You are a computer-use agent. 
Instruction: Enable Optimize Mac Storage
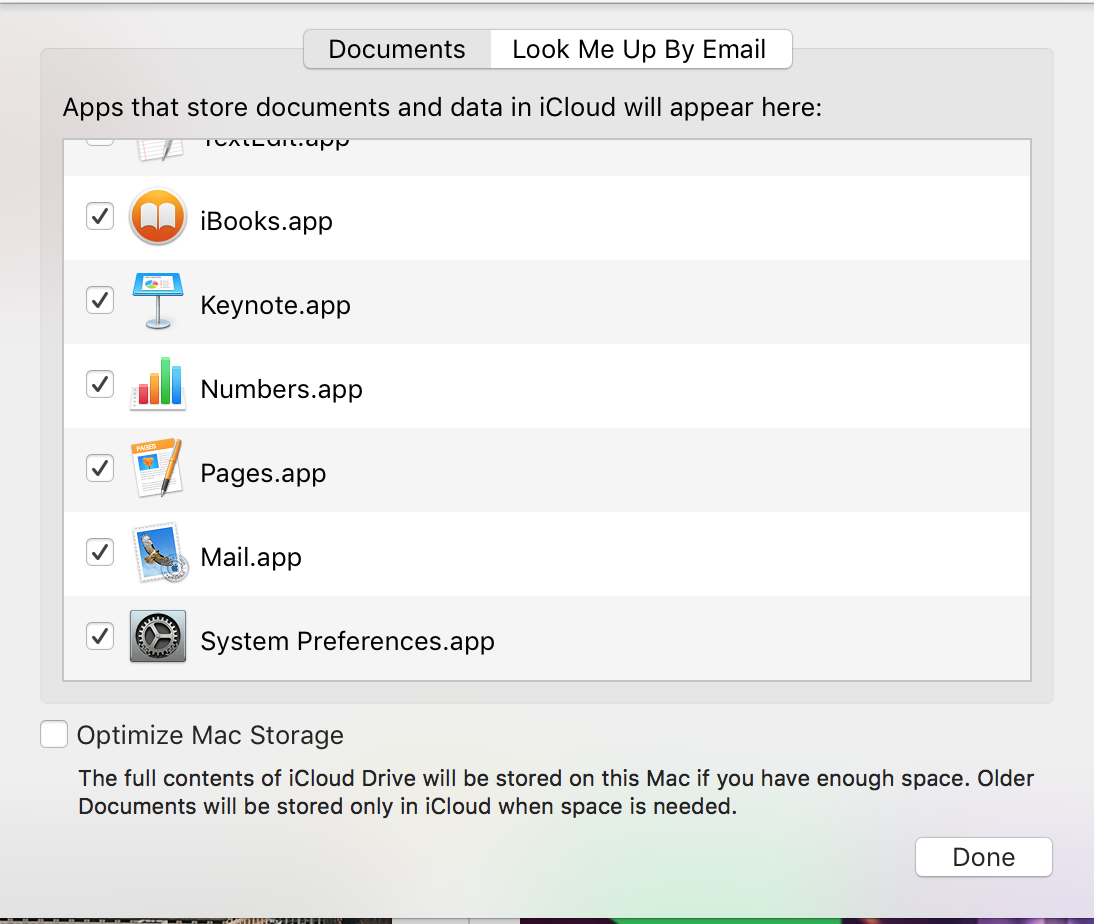click(x=54, y=735)
